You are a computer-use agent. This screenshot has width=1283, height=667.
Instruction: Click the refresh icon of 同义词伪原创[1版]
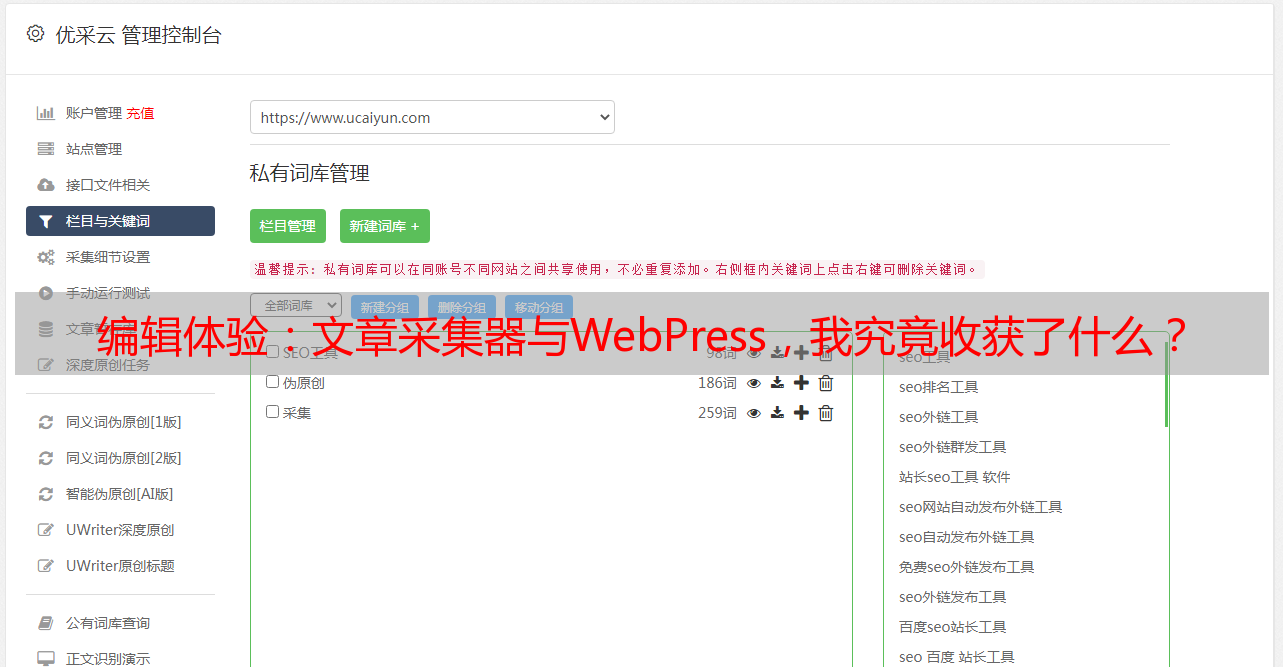[x=45, y=422]
